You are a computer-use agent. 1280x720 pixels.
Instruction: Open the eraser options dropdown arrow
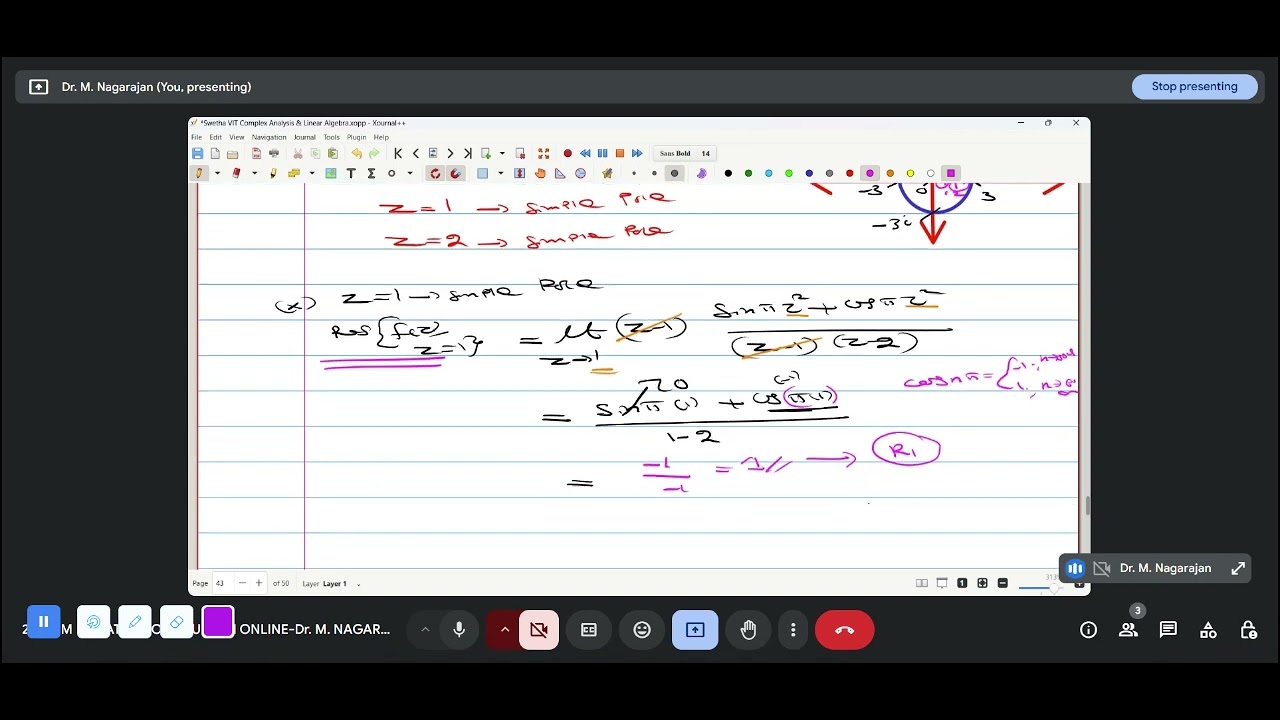[254, 173]
